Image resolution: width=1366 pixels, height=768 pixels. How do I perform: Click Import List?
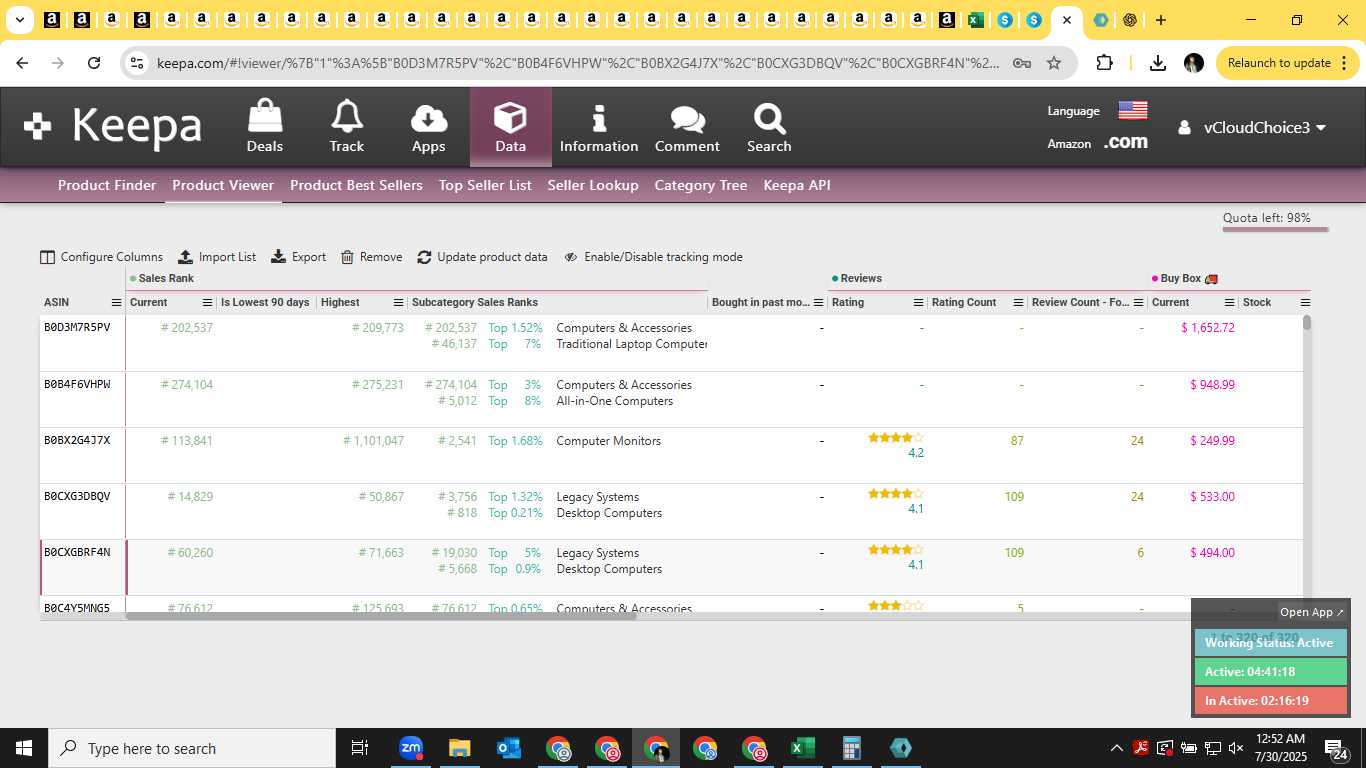point(217,257)
